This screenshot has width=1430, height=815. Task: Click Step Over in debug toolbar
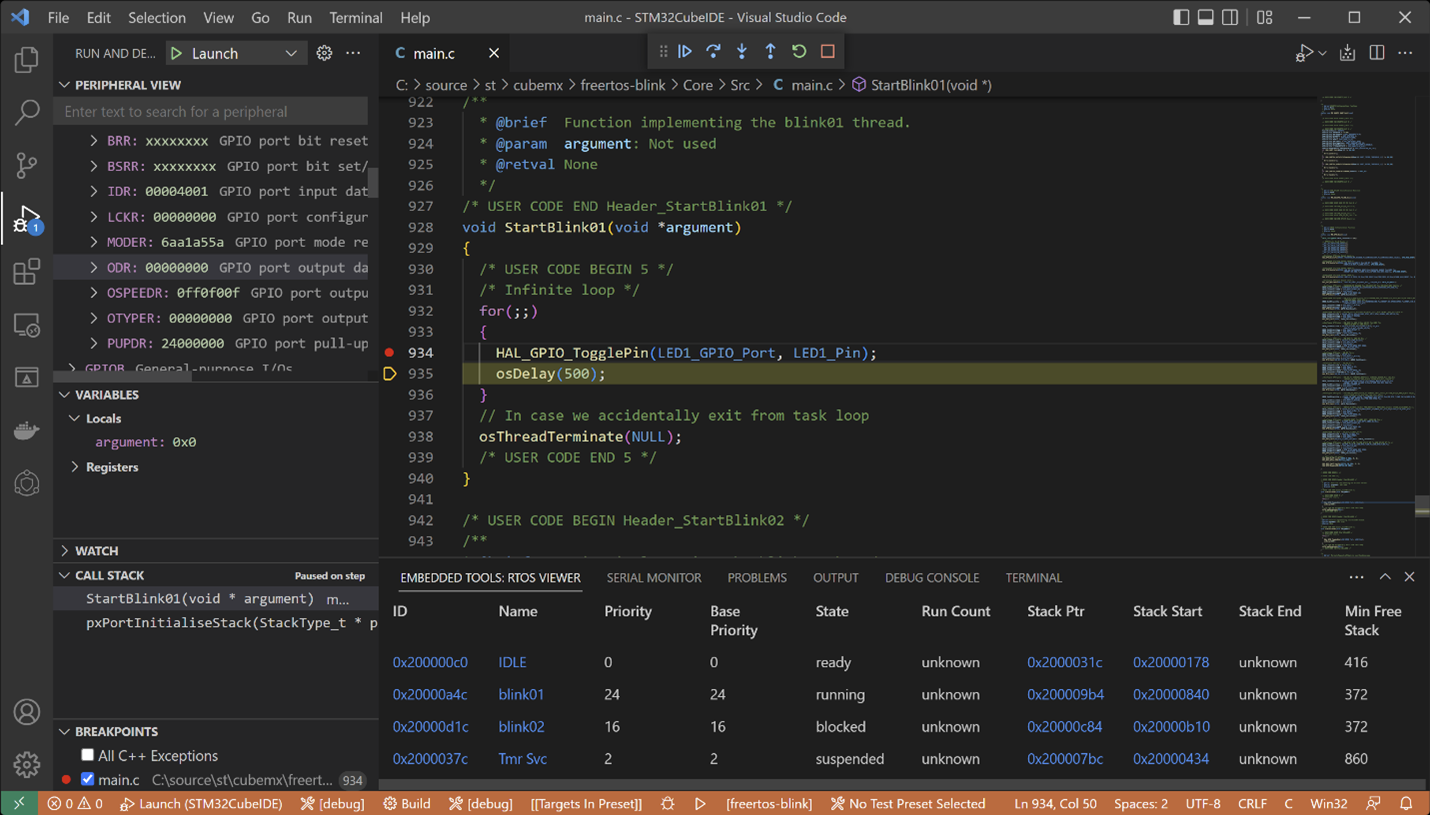pyautogui.click(x=713, y=51)
